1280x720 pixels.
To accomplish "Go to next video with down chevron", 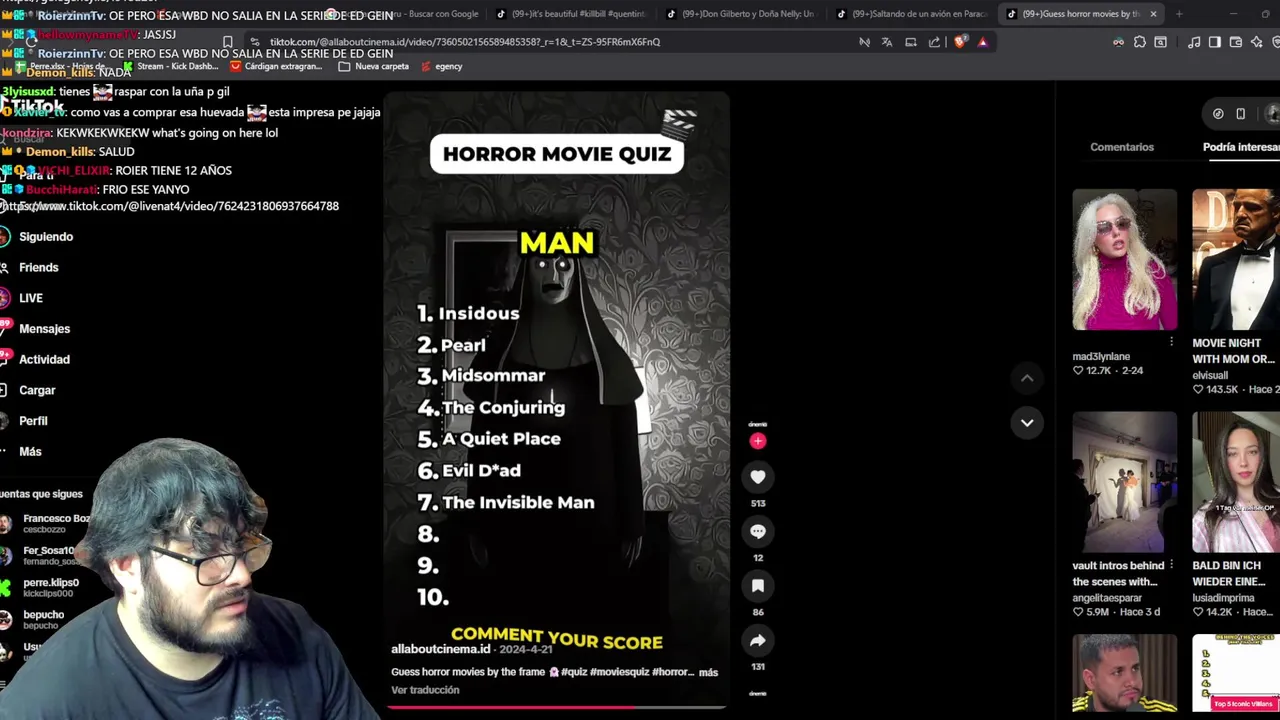I will 1027,423.
